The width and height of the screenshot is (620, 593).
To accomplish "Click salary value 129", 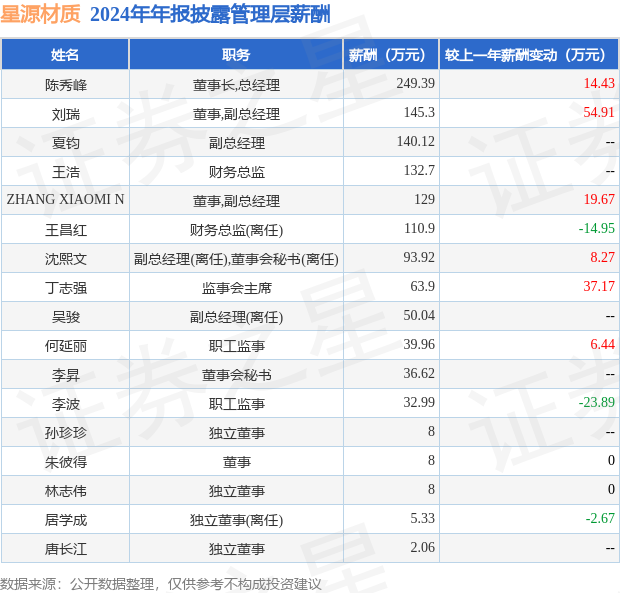I will click(424, 199).
